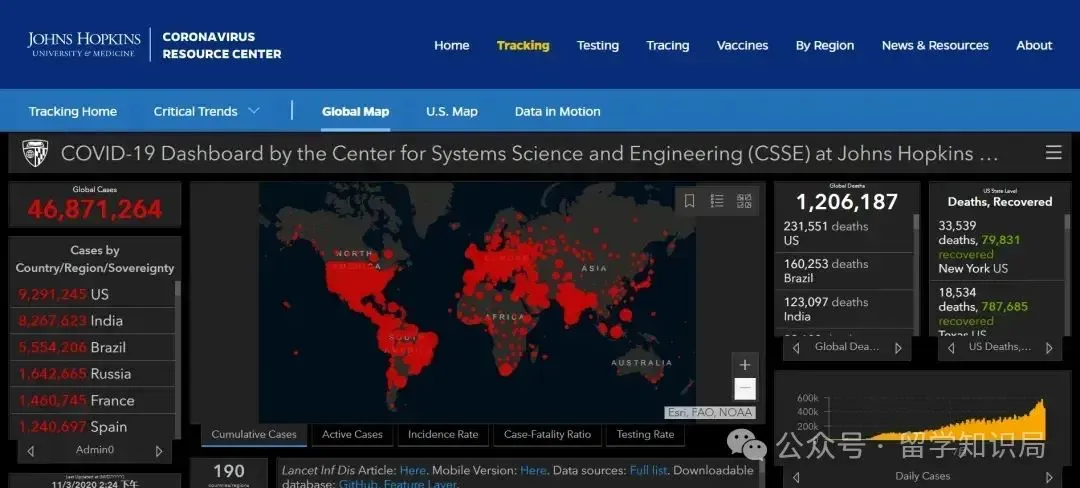
Task: Select the Cumulative Cases map tab
Action: [x=253, y=434]
